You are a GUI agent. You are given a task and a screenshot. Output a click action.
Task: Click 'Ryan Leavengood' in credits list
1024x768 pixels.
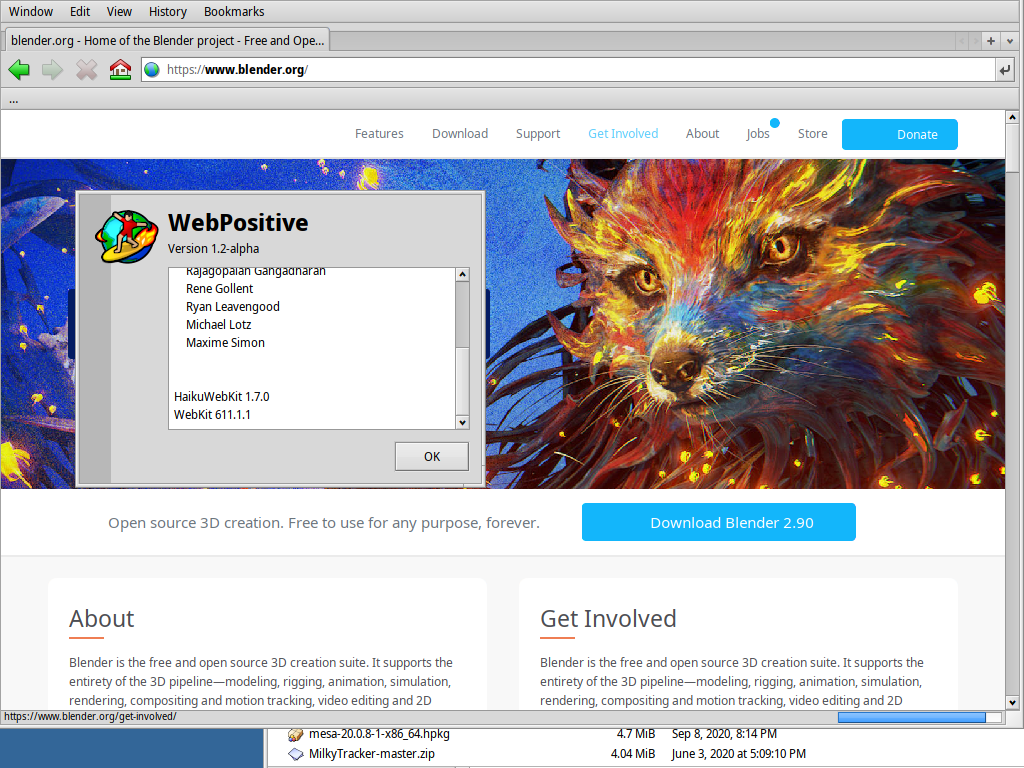click(x=232, y=307)
